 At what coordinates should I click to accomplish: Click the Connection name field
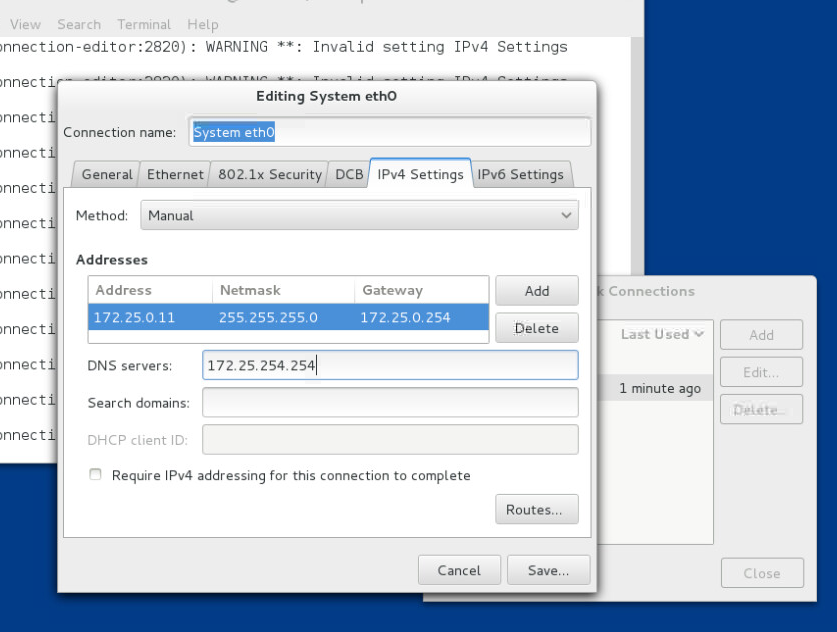point(390,132)
